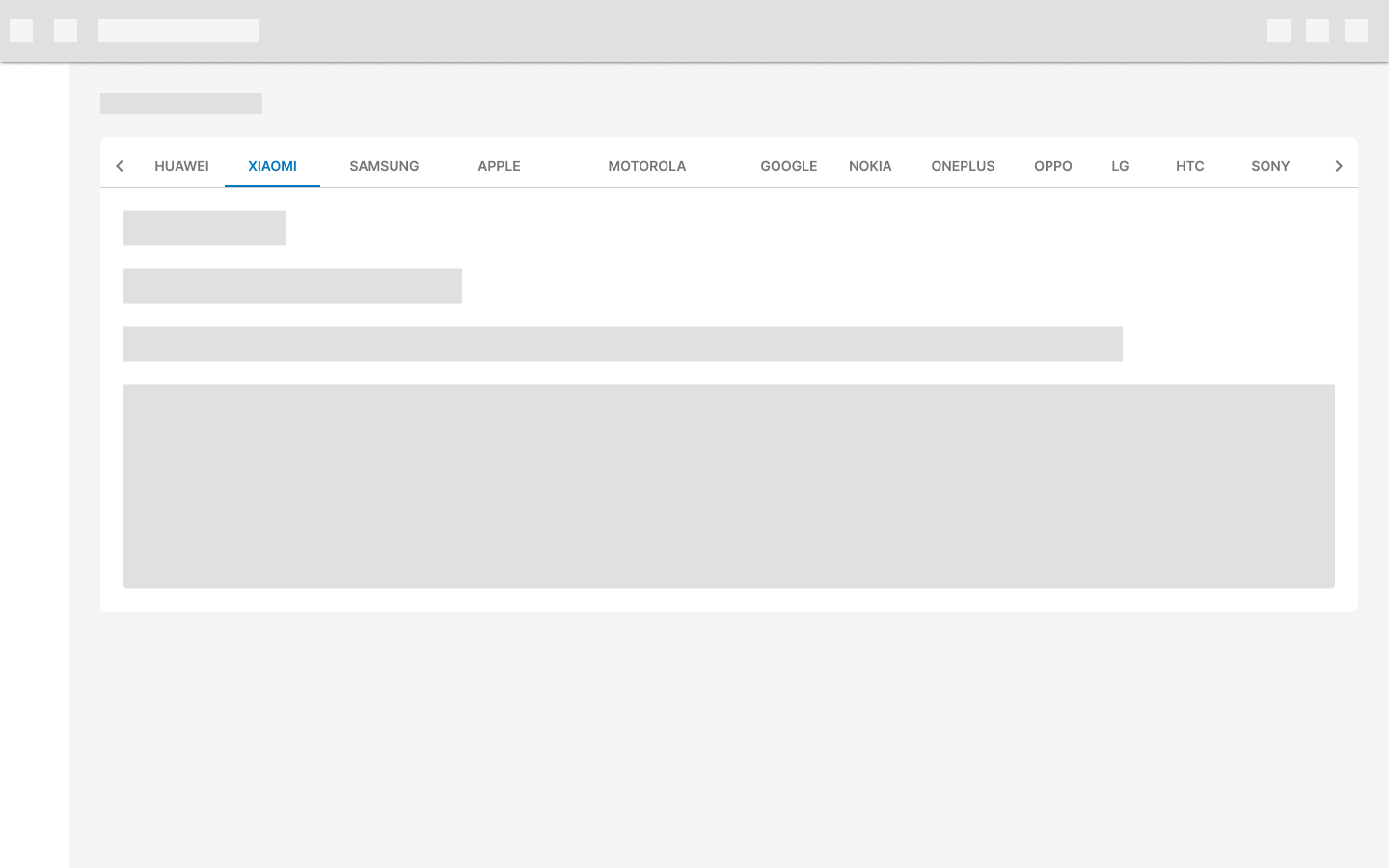Screen dimensions: 1389x868
Task: Open the SONY tab
Action: 1270,166
